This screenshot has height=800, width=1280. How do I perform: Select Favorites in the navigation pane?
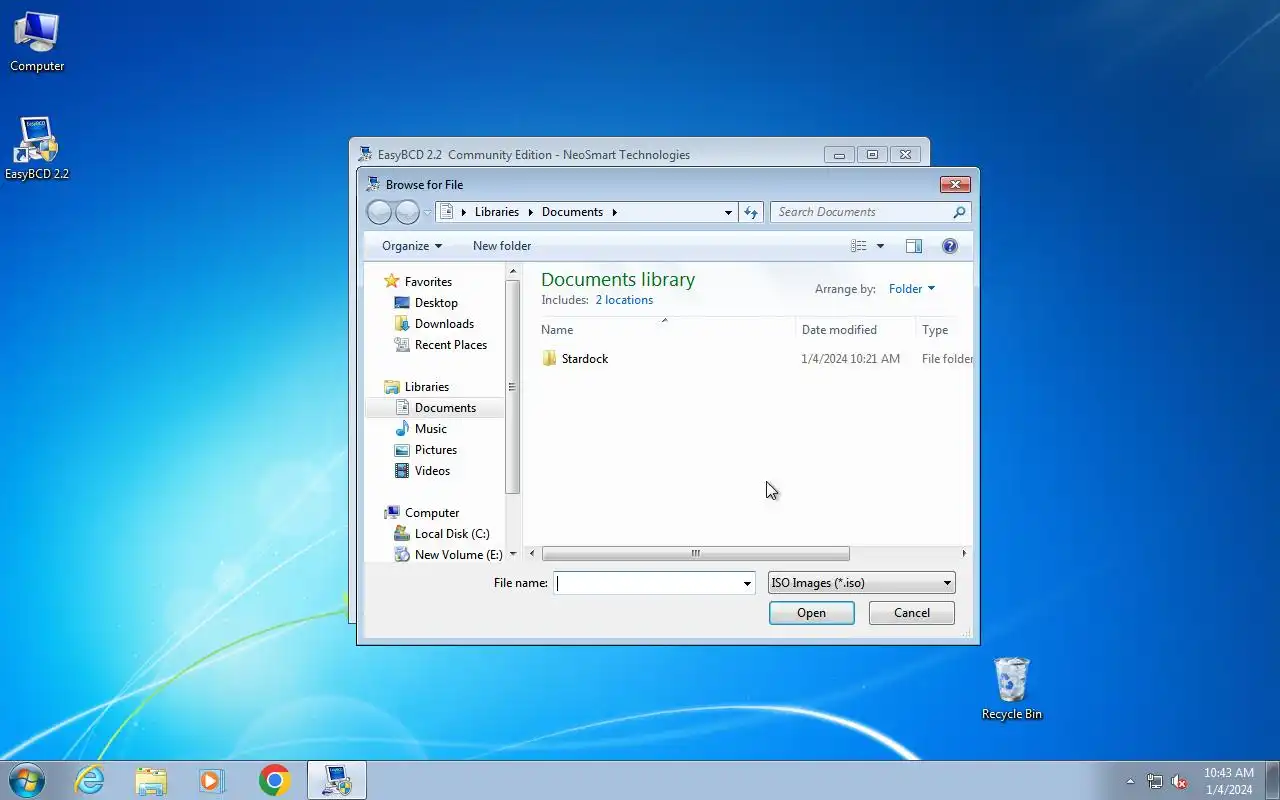(428, 282)
